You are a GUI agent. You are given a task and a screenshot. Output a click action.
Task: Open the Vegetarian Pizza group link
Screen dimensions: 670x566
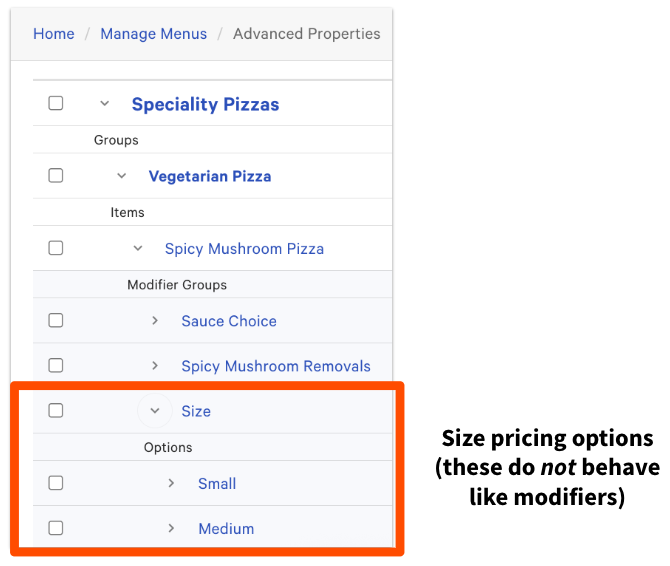click(x=210, y=176)
